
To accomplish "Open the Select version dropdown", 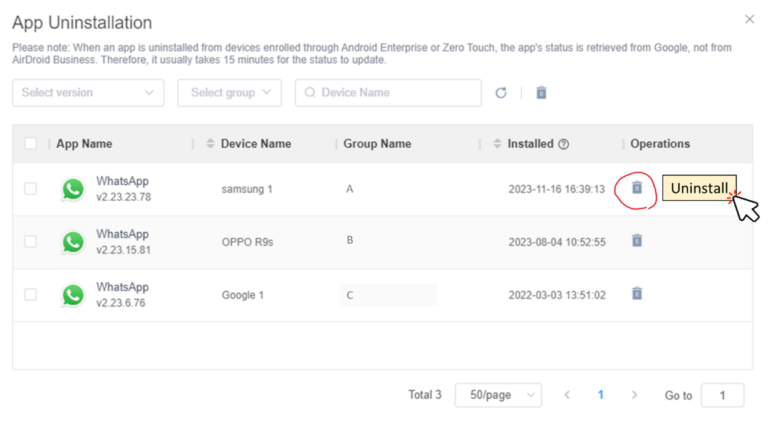I will click(x=88, y=93).
